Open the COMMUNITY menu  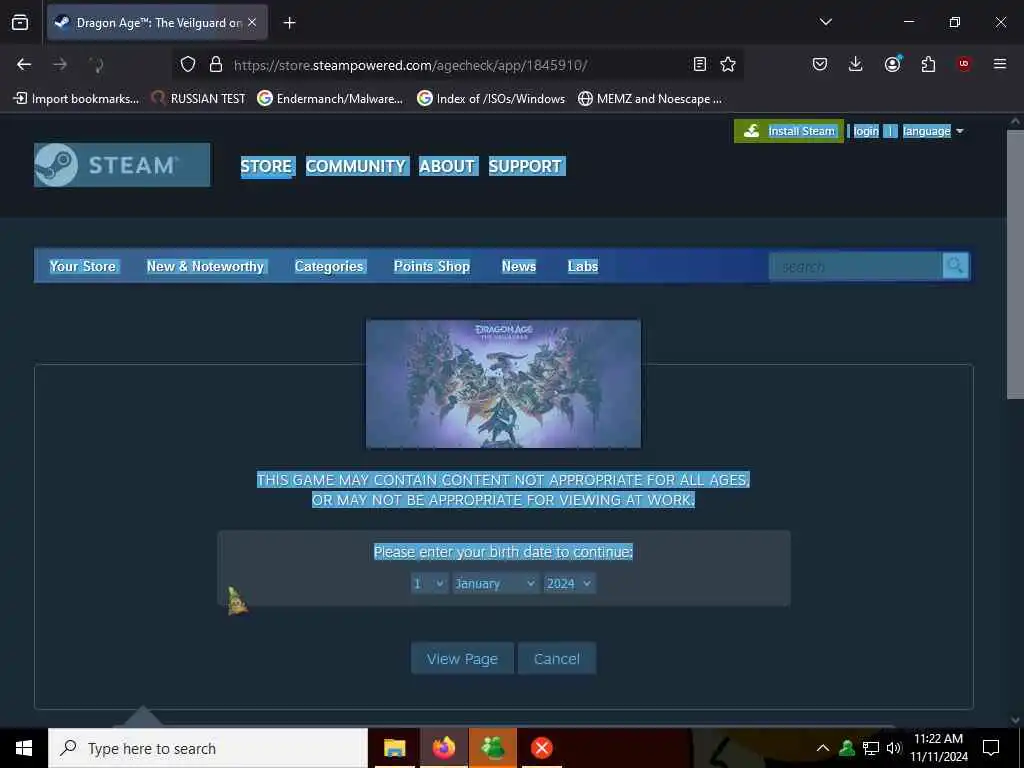pos(357,167)
